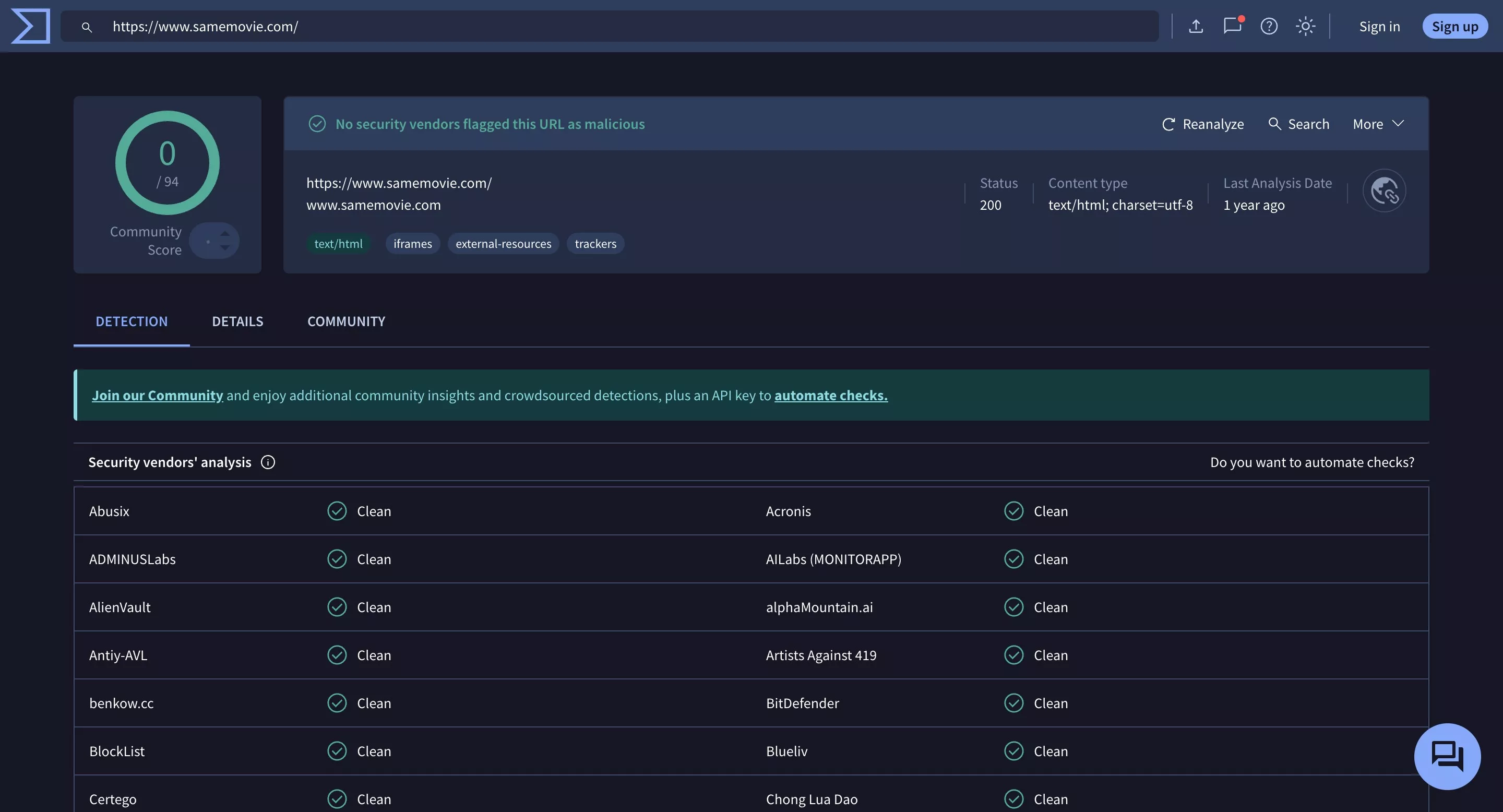Upvote the community score arrow

pyautogui.click(x=224, y=233)
